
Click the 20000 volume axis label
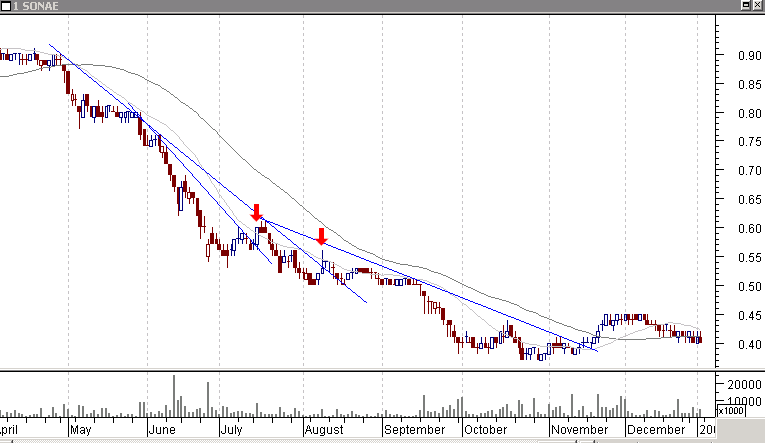(744, 385)
